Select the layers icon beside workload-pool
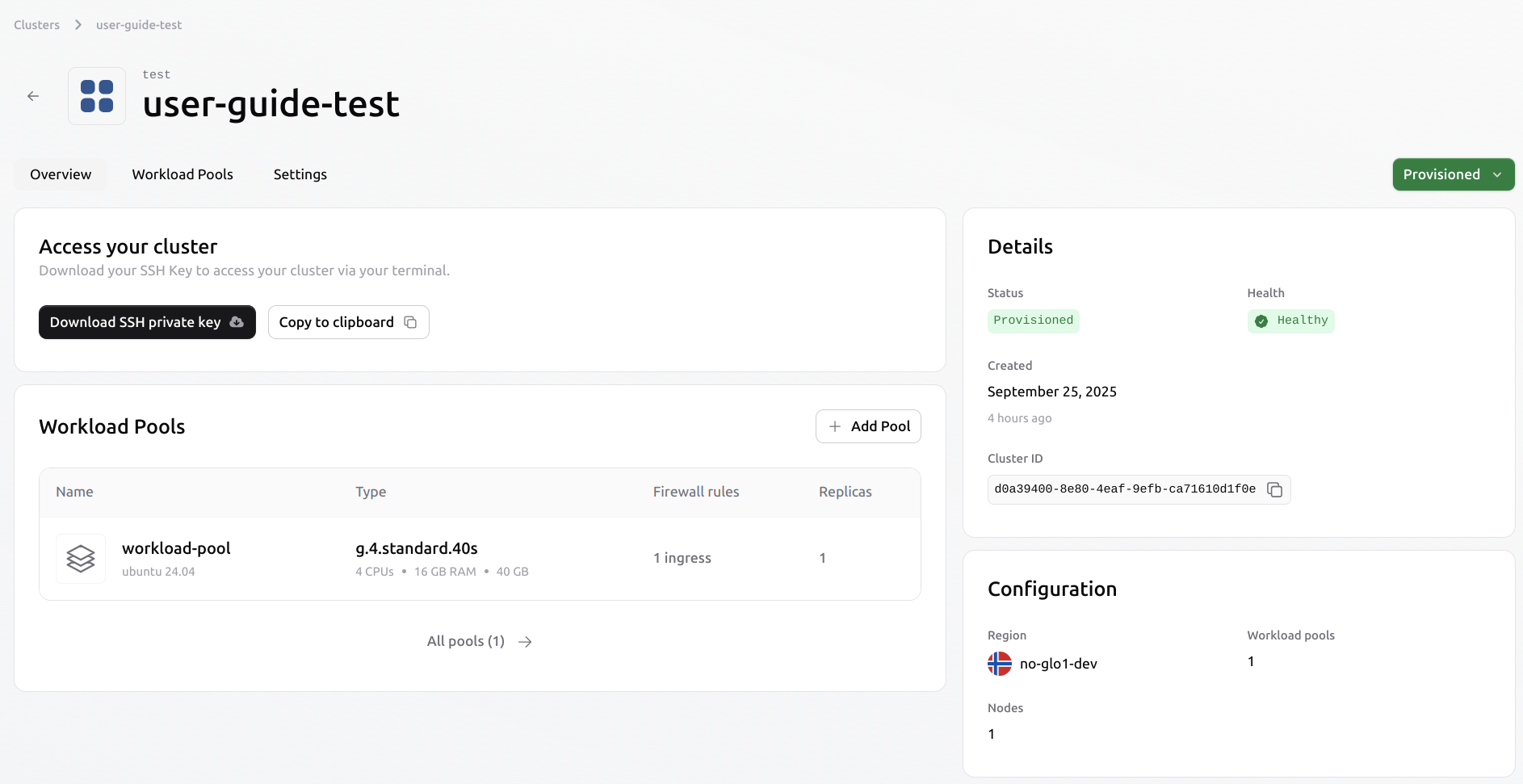The width and height of the screenshot is (1523, 784). 80,558
